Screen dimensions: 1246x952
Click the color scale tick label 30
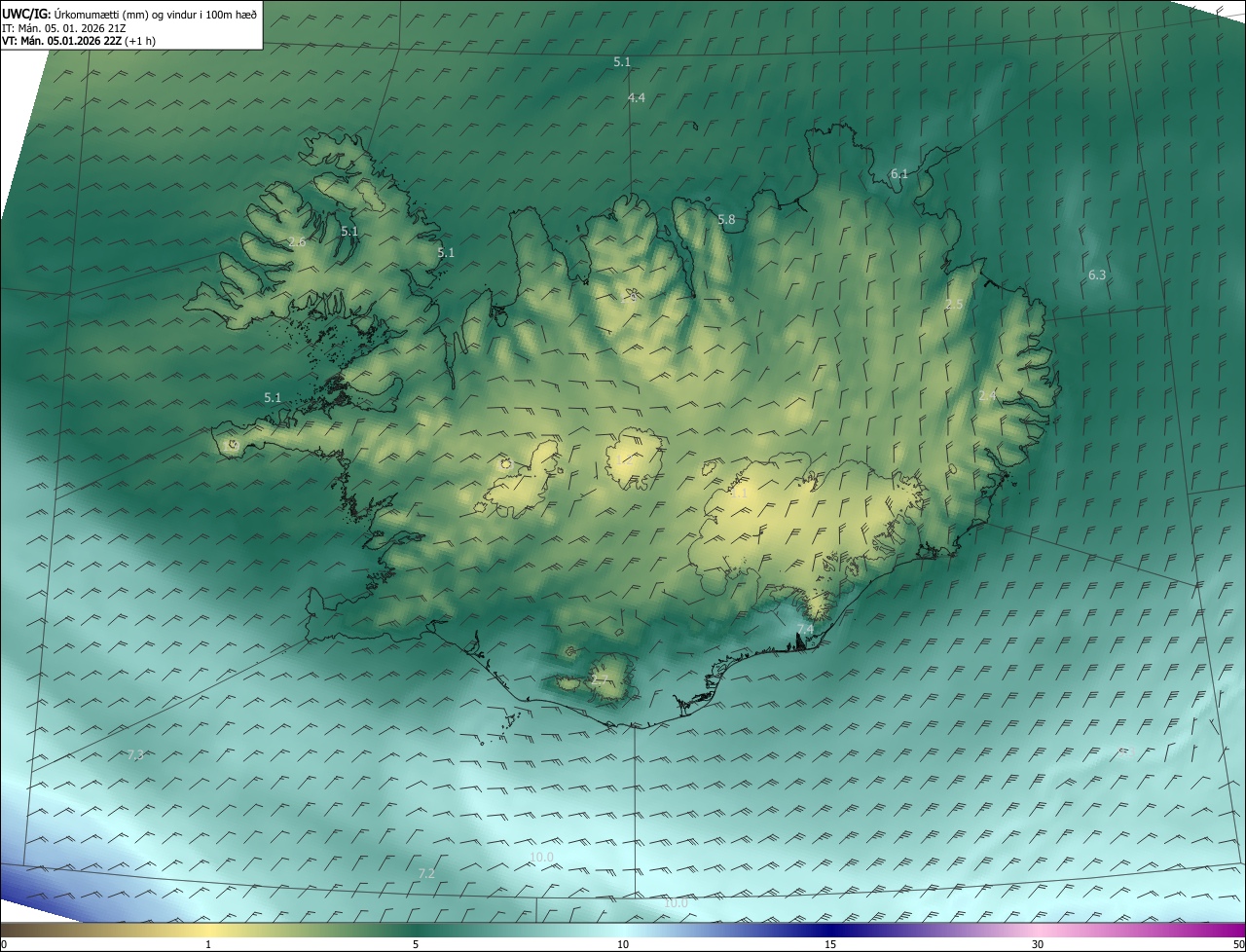tap(1038, 945)
